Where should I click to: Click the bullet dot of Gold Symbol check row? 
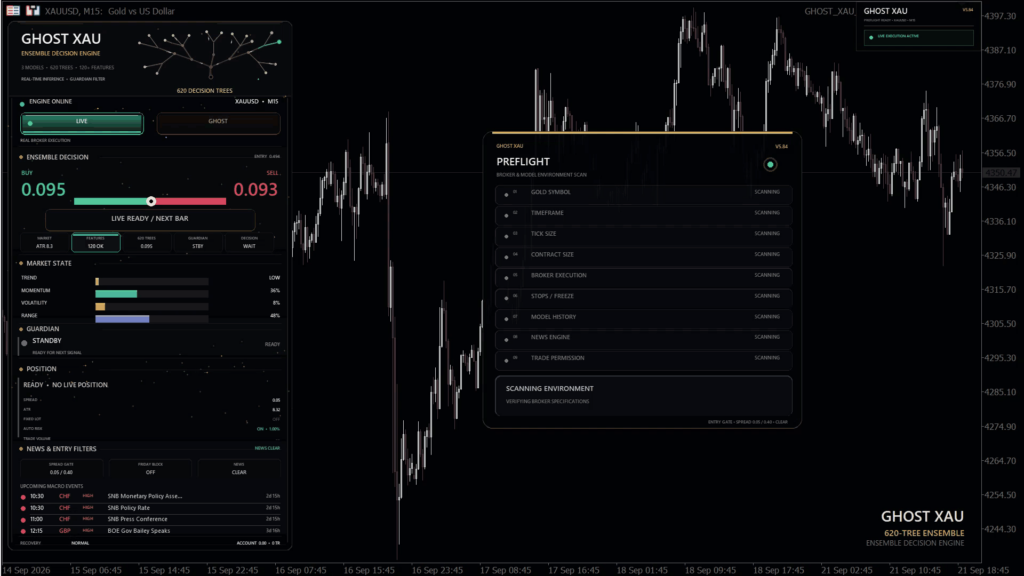click(x=506, y=195)
